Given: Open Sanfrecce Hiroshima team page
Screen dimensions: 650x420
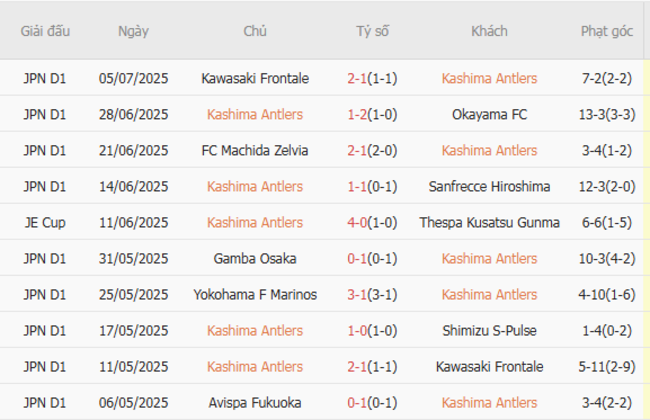Looking at the screenshot, I should [489, 186].
